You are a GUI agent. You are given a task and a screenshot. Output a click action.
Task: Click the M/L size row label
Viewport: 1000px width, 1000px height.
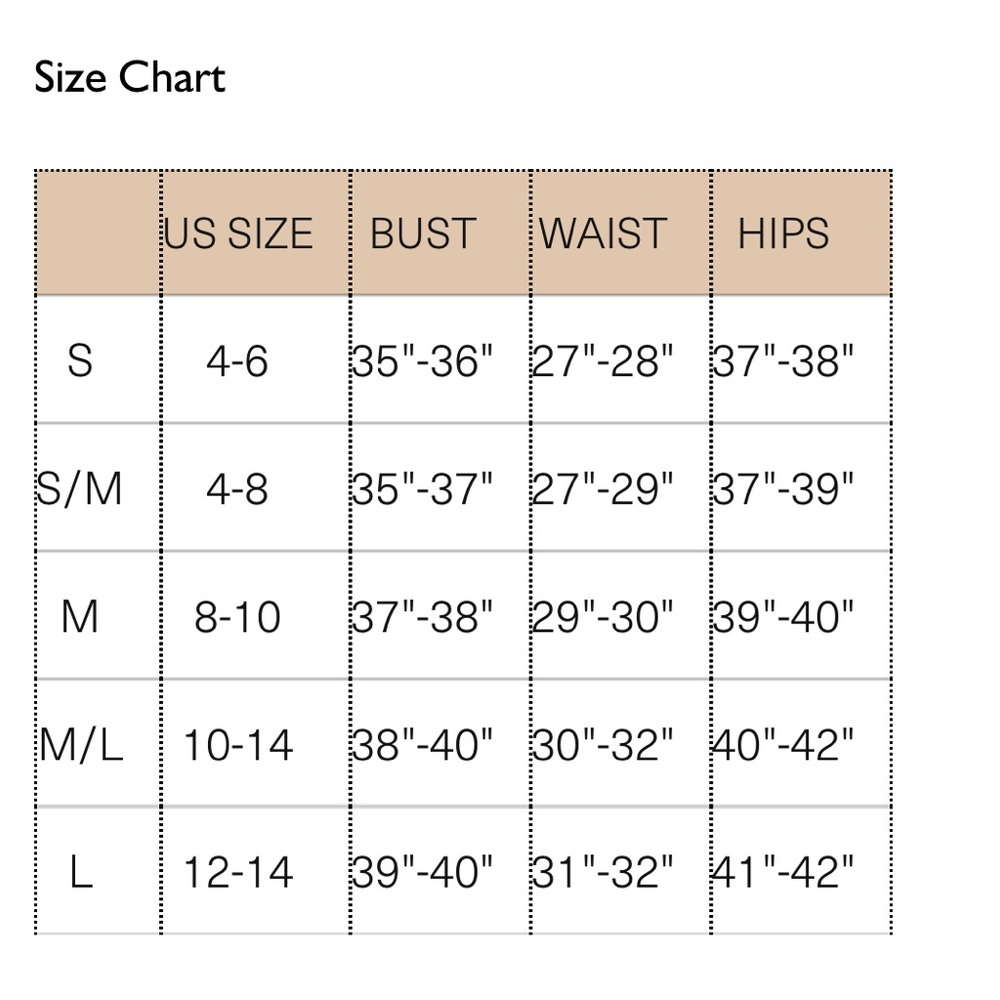[x=80, y=744]
